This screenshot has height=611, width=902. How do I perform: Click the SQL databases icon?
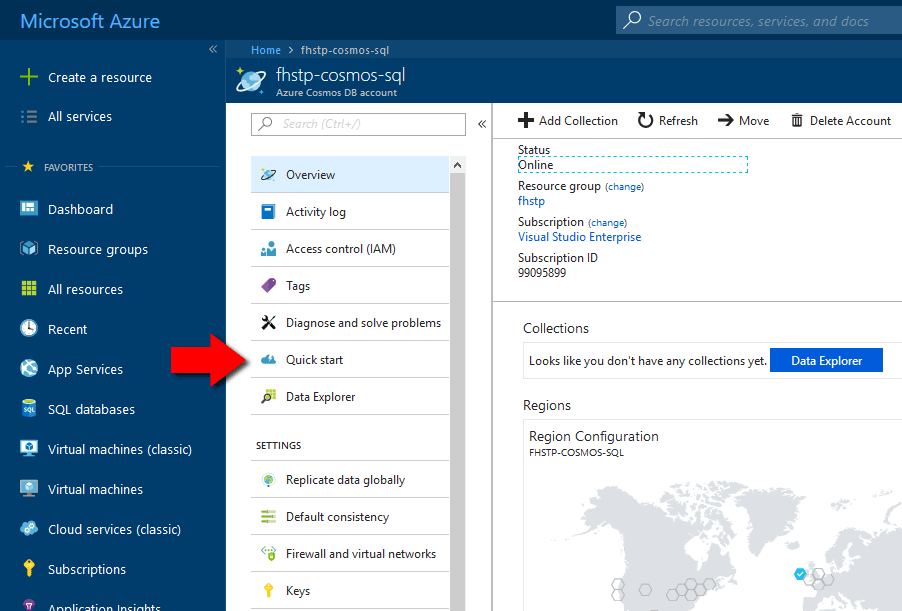pos(29,408)
